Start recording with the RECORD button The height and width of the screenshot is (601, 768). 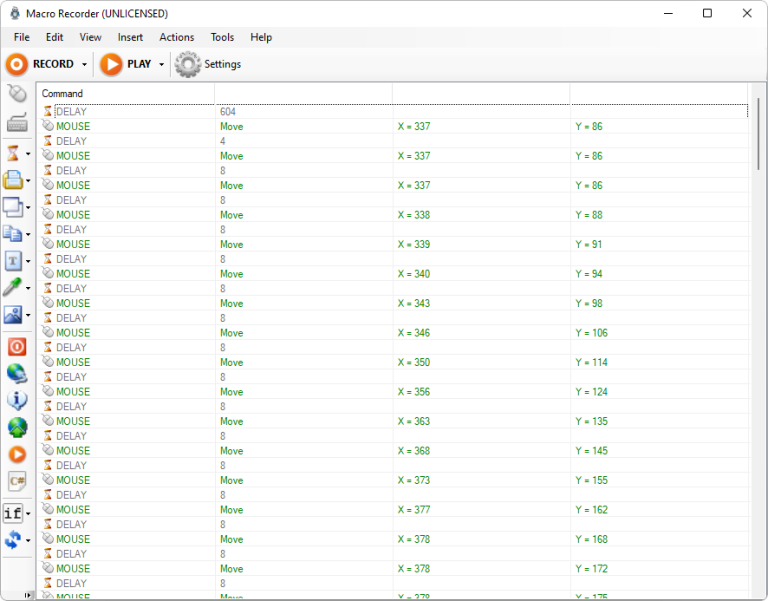pyautogui.click(x=42, y=64)
